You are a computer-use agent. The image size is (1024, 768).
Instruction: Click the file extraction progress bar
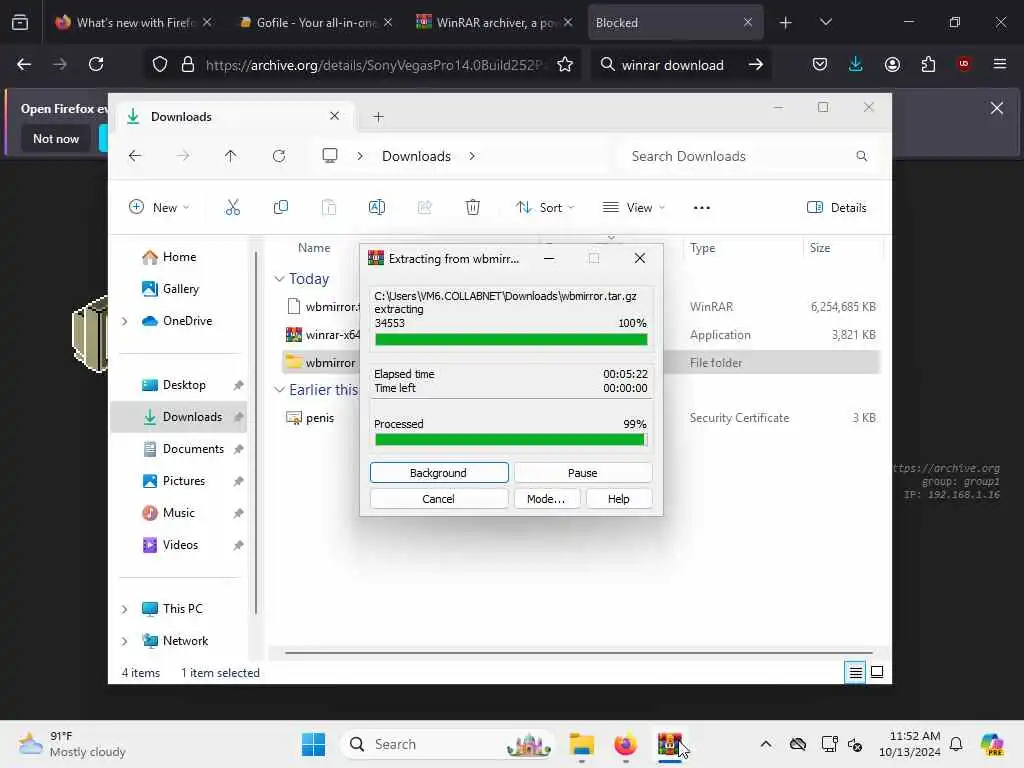click(x=511, y=340)
